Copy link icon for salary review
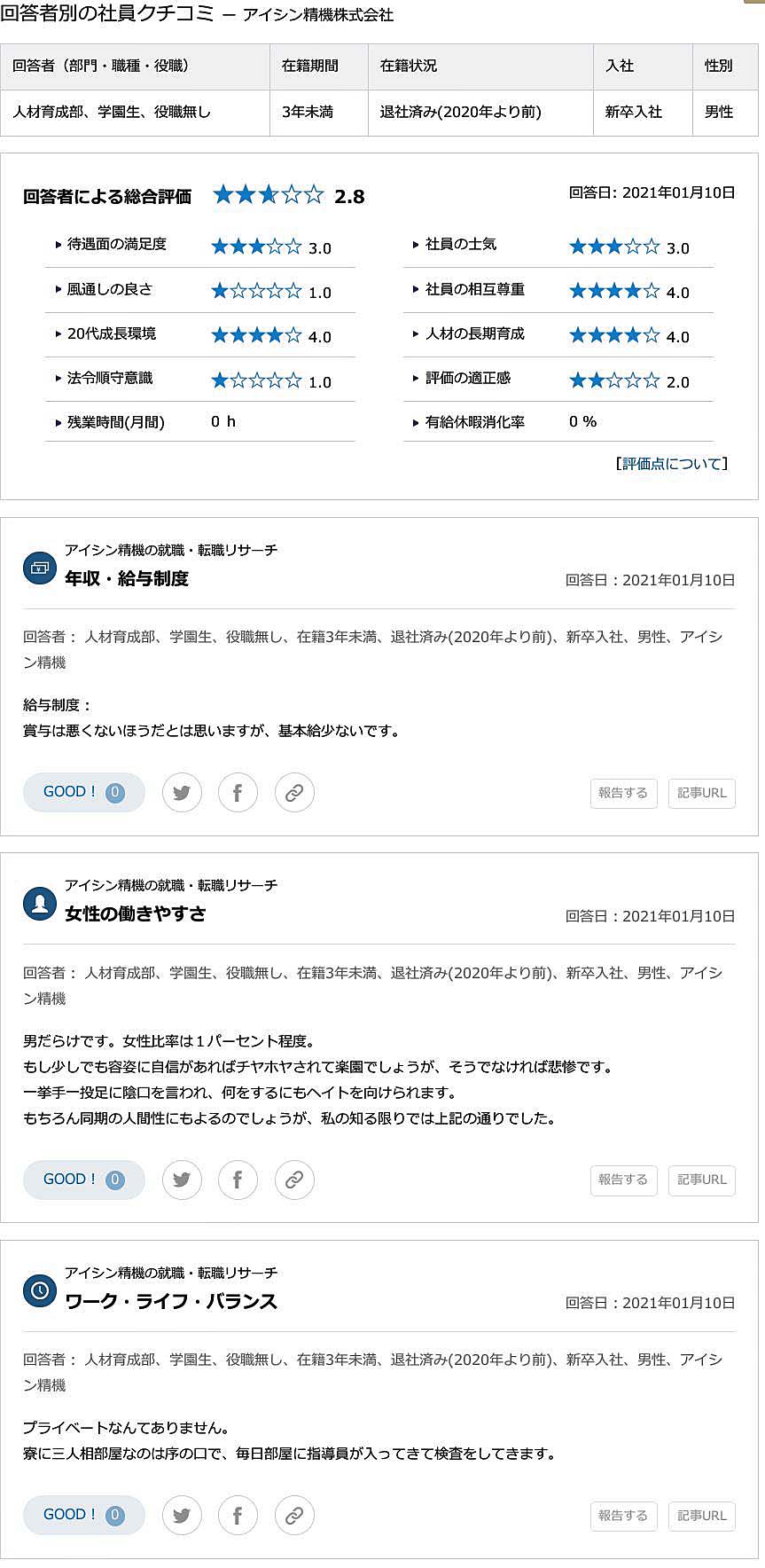 click(x=294, y=793)
